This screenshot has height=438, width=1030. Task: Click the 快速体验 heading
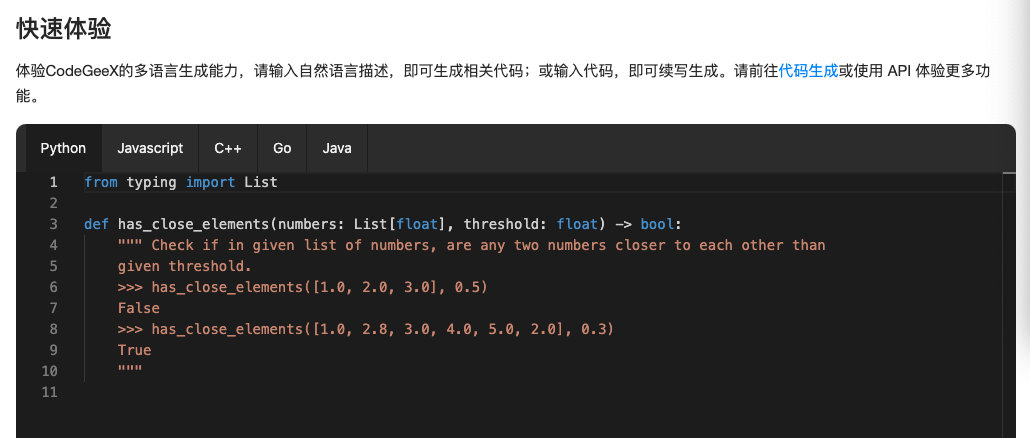click(x=64, y=29)
